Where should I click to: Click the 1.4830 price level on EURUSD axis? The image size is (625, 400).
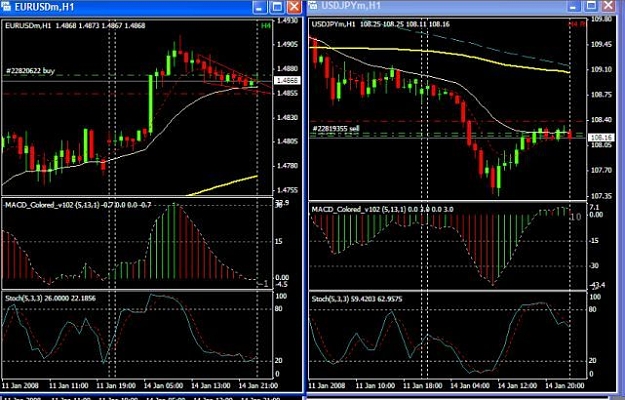(288, 118)
